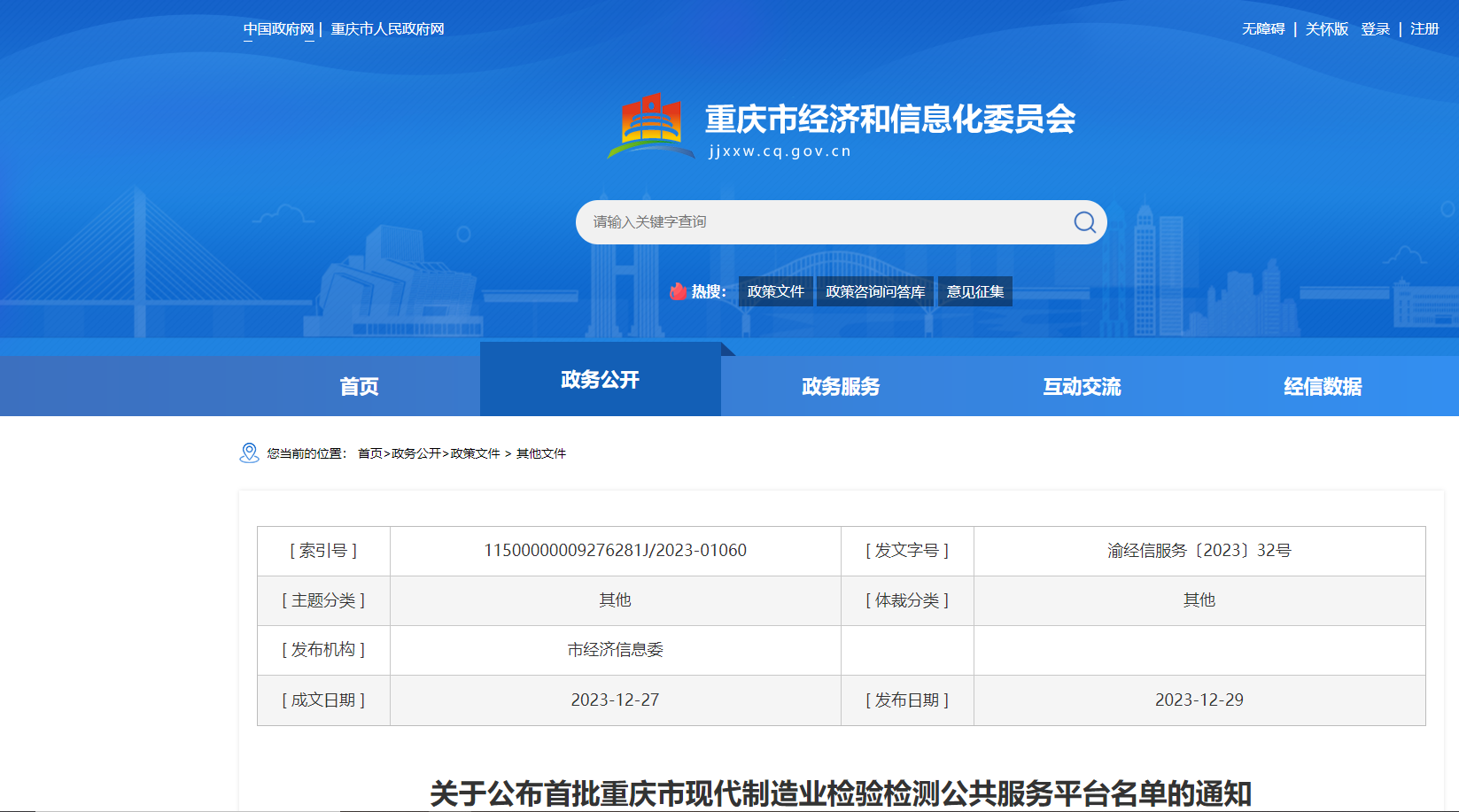
Task: Open the 政务公开 navigation tab
Action: click(600, 380)
